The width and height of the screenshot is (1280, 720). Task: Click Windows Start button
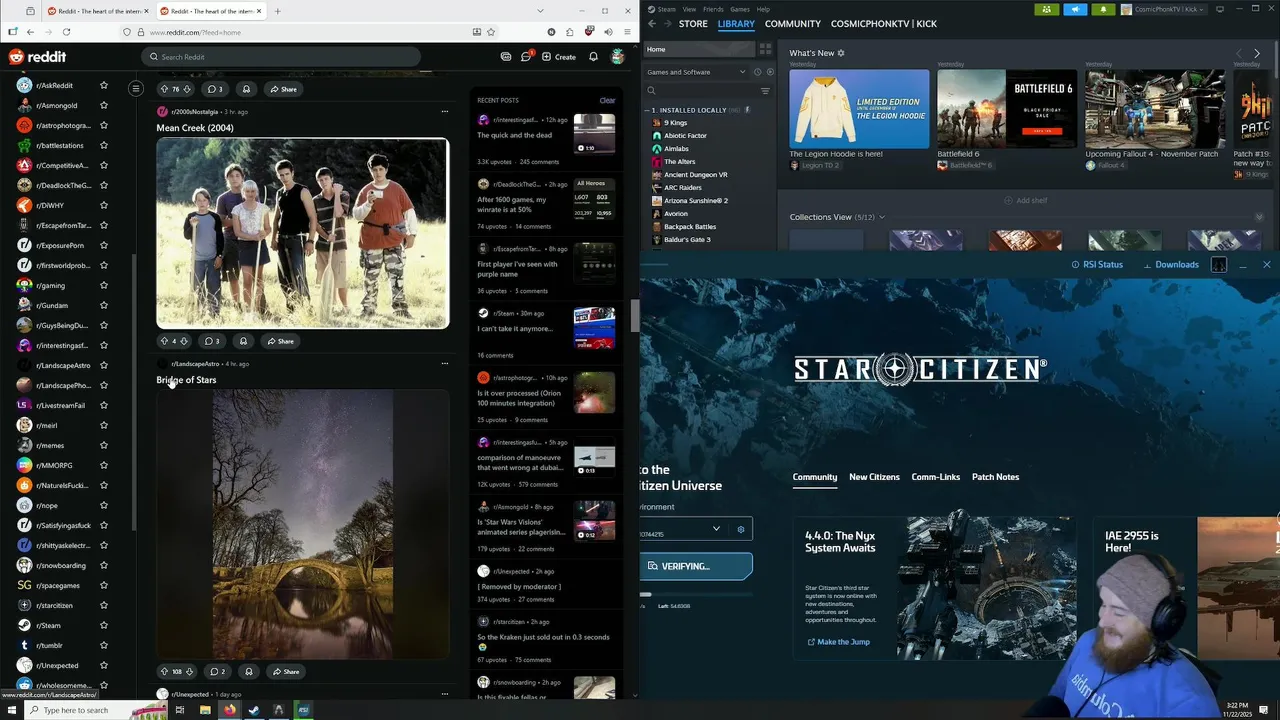coord(12,710)
